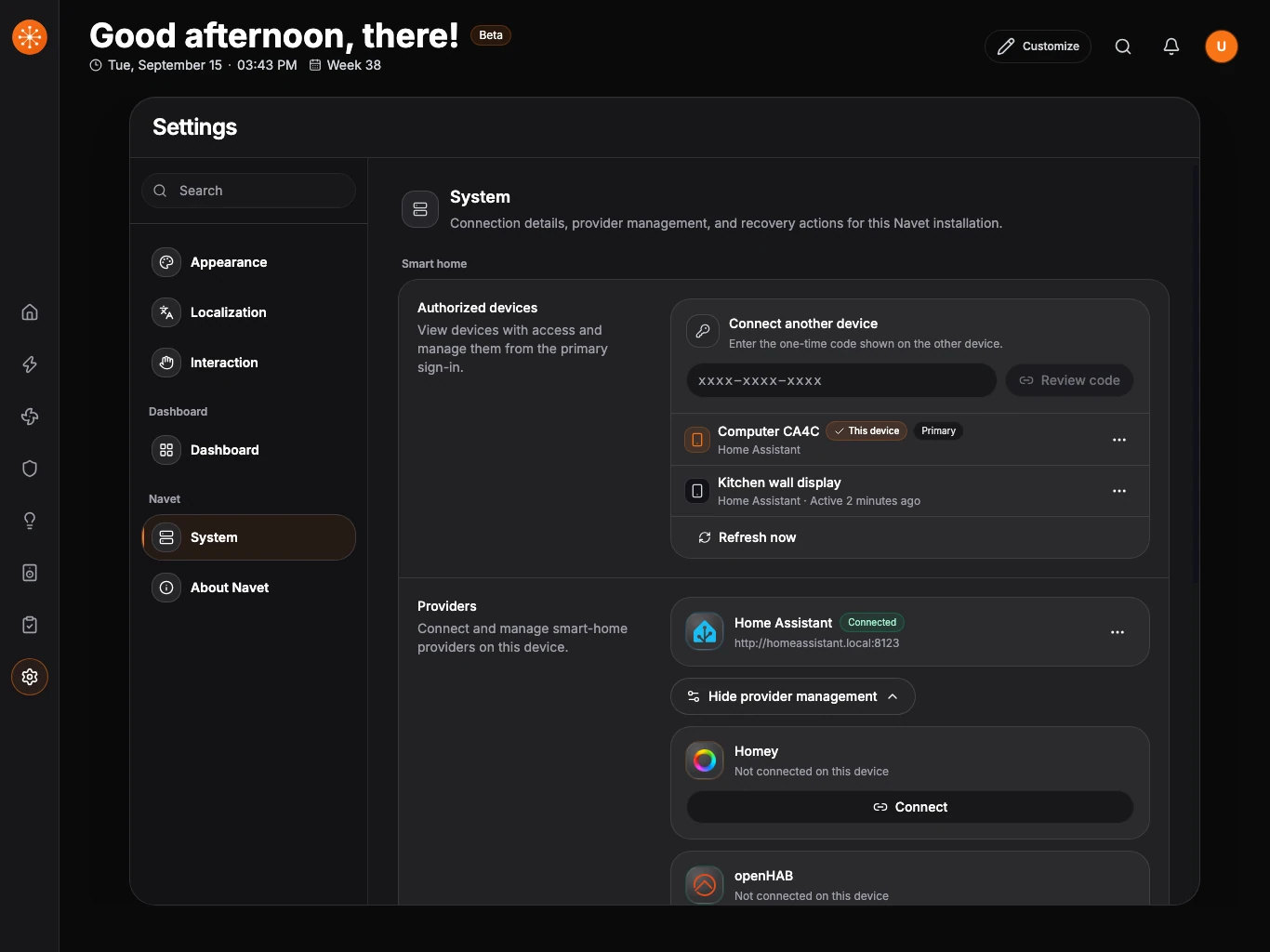Click the 'Primary' badge

(938, 431)
